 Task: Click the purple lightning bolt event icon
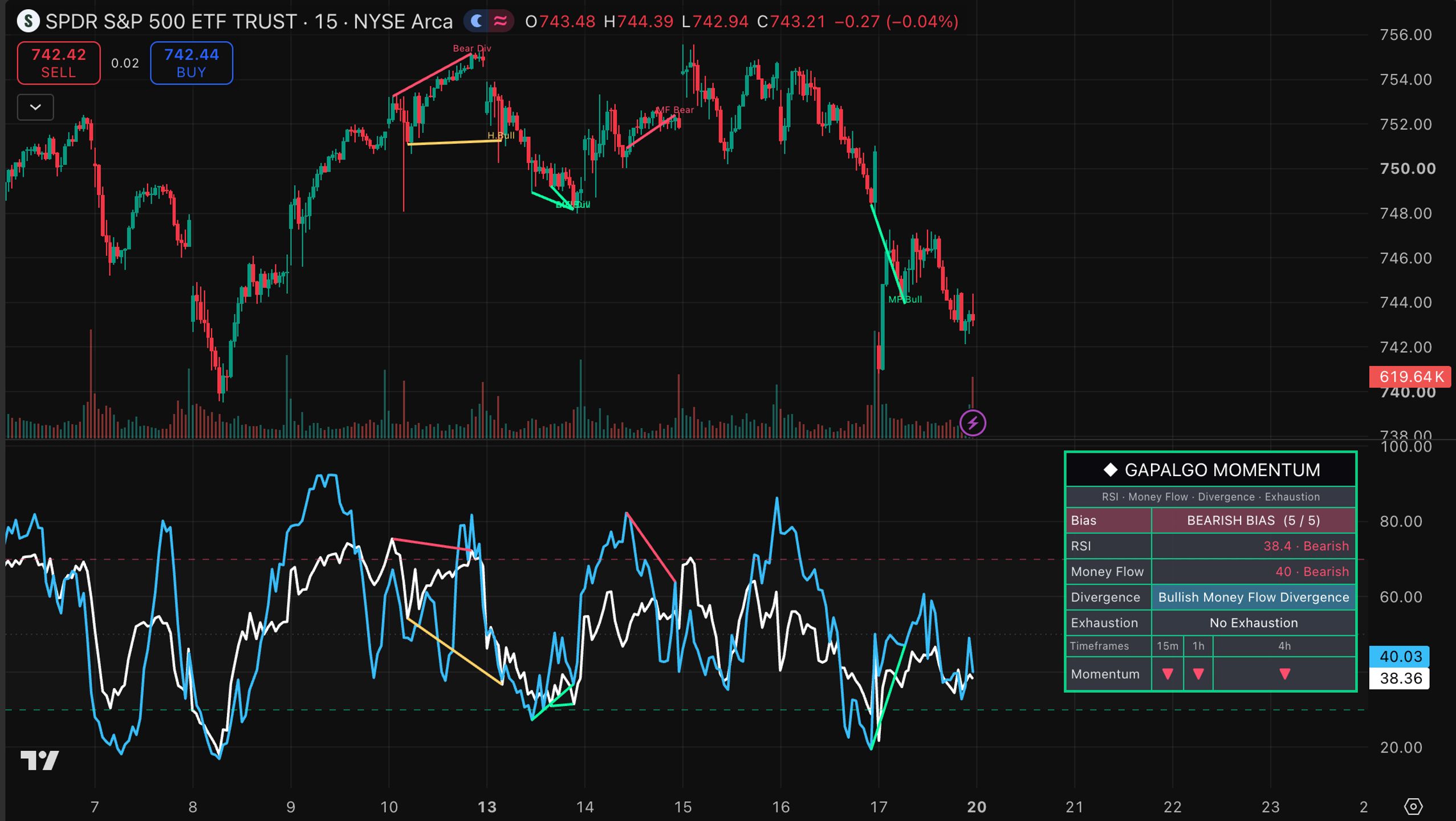(973, 423)
